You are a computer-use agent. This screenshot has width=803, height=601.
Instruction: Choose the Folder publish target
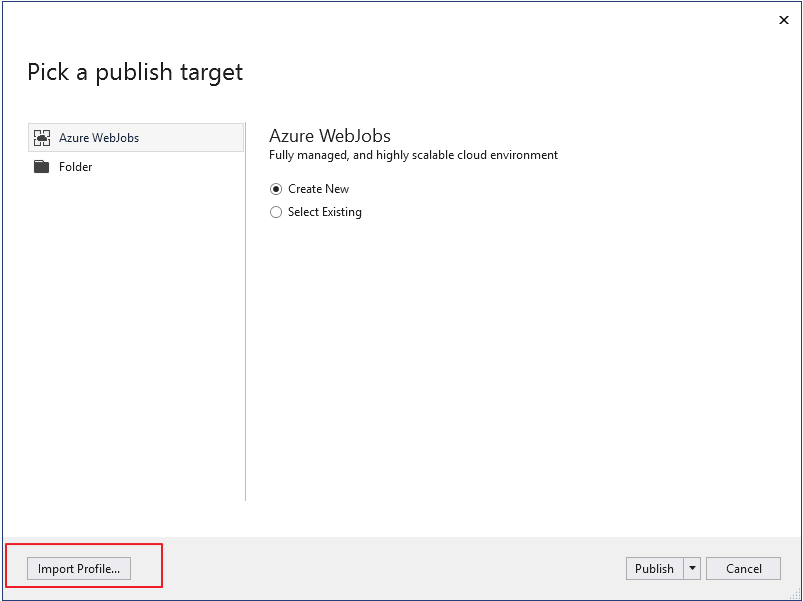click(136, 167)
